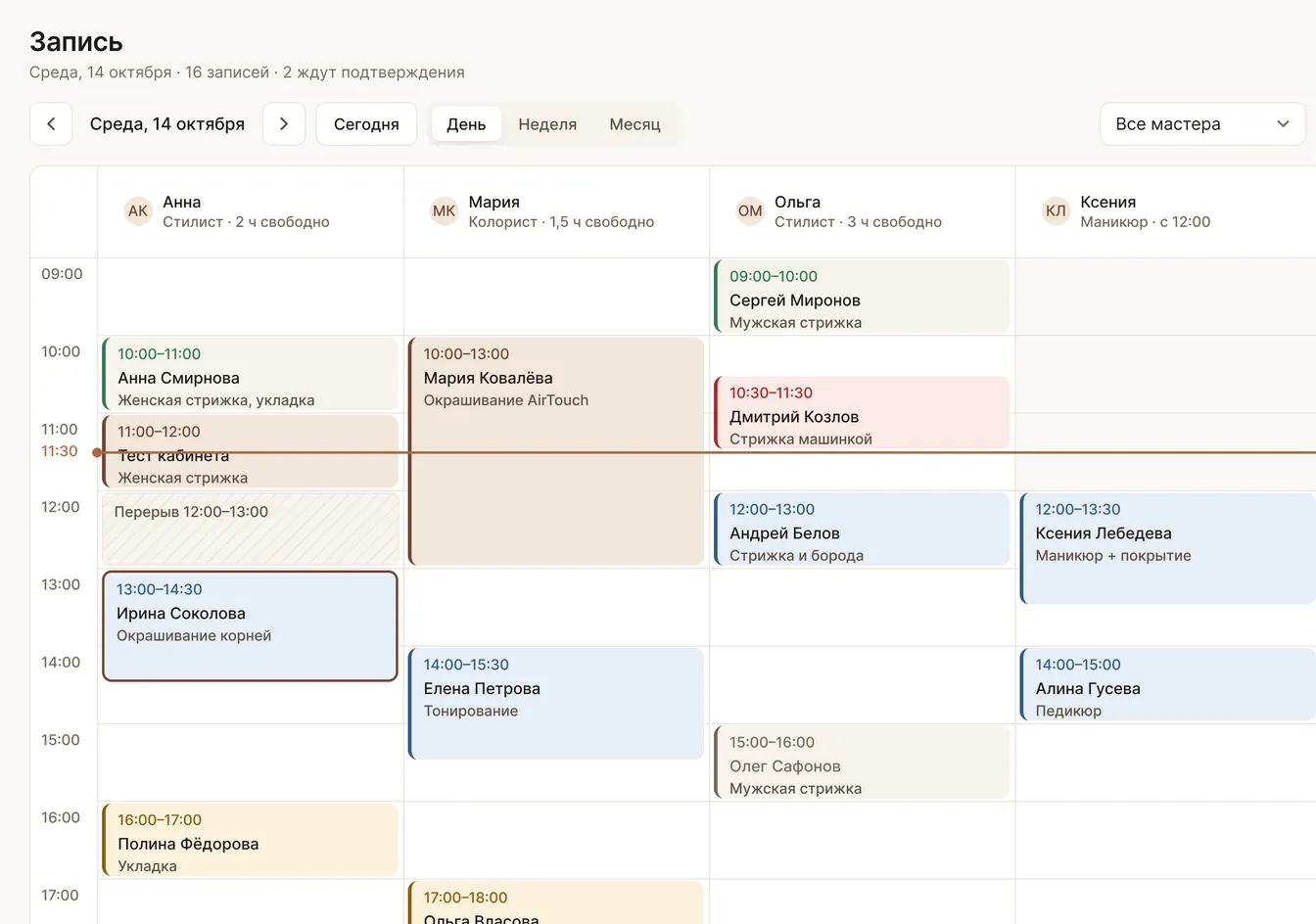The height and width of the screenshot is (924, 1316).
Task: Open Ирина Соколова's Окрашивание корней appointment
Action: [251, 626]
